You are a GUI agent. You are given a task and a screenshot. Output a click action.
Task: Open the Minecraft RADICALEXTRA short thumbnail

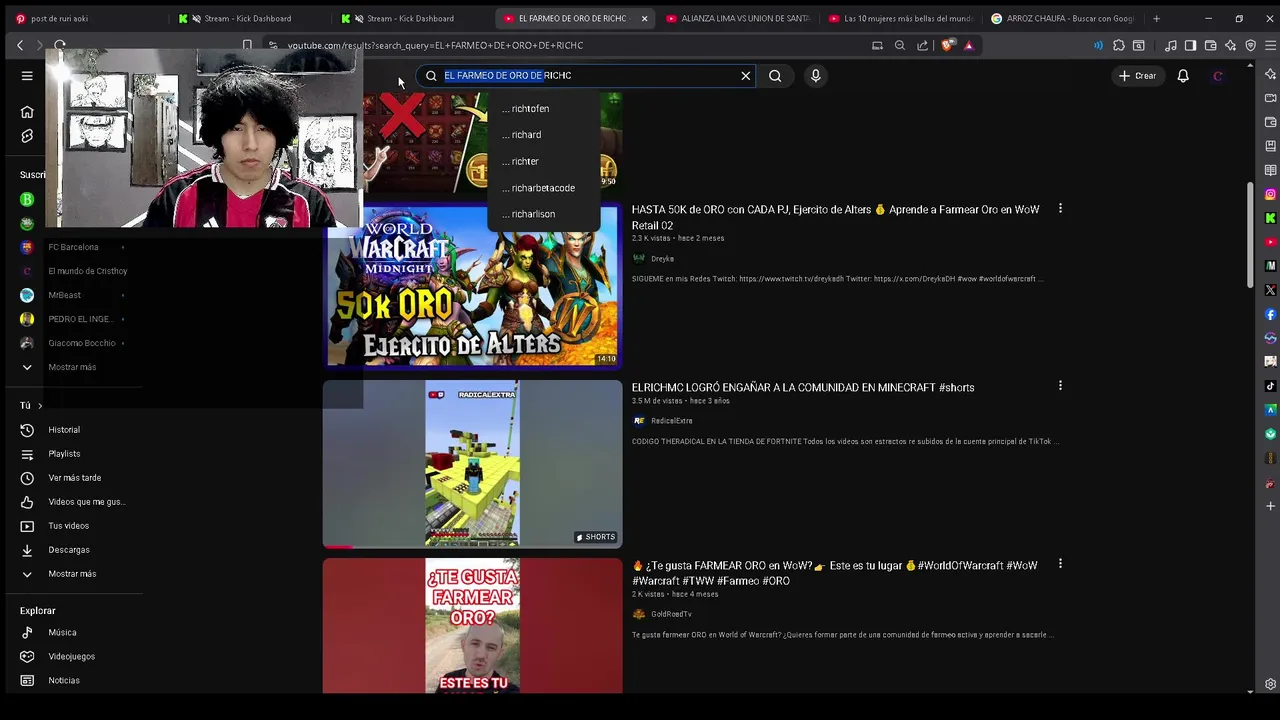tap(472, 463)
